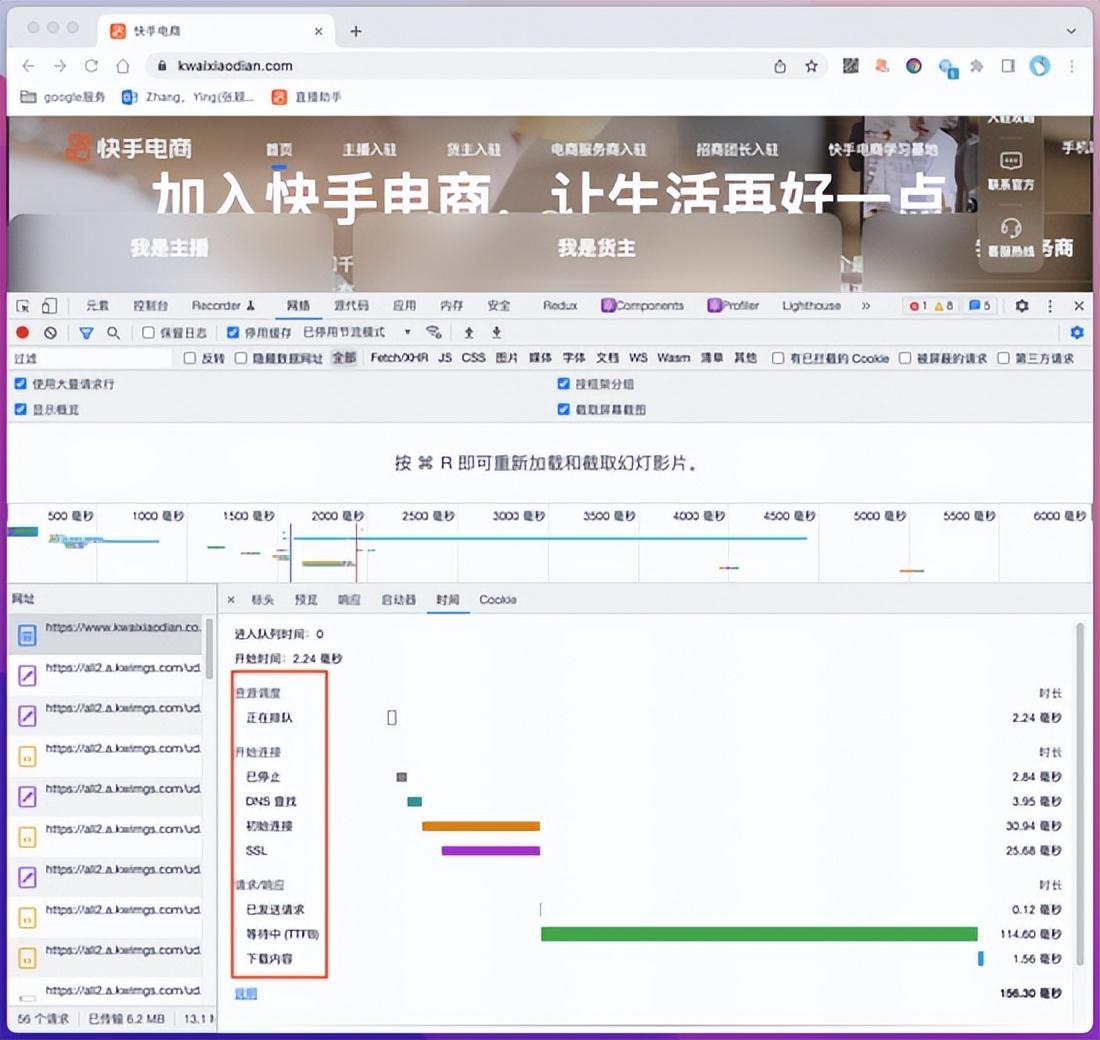
Task: Click the browser forward arrow
Action: point(60,66)
